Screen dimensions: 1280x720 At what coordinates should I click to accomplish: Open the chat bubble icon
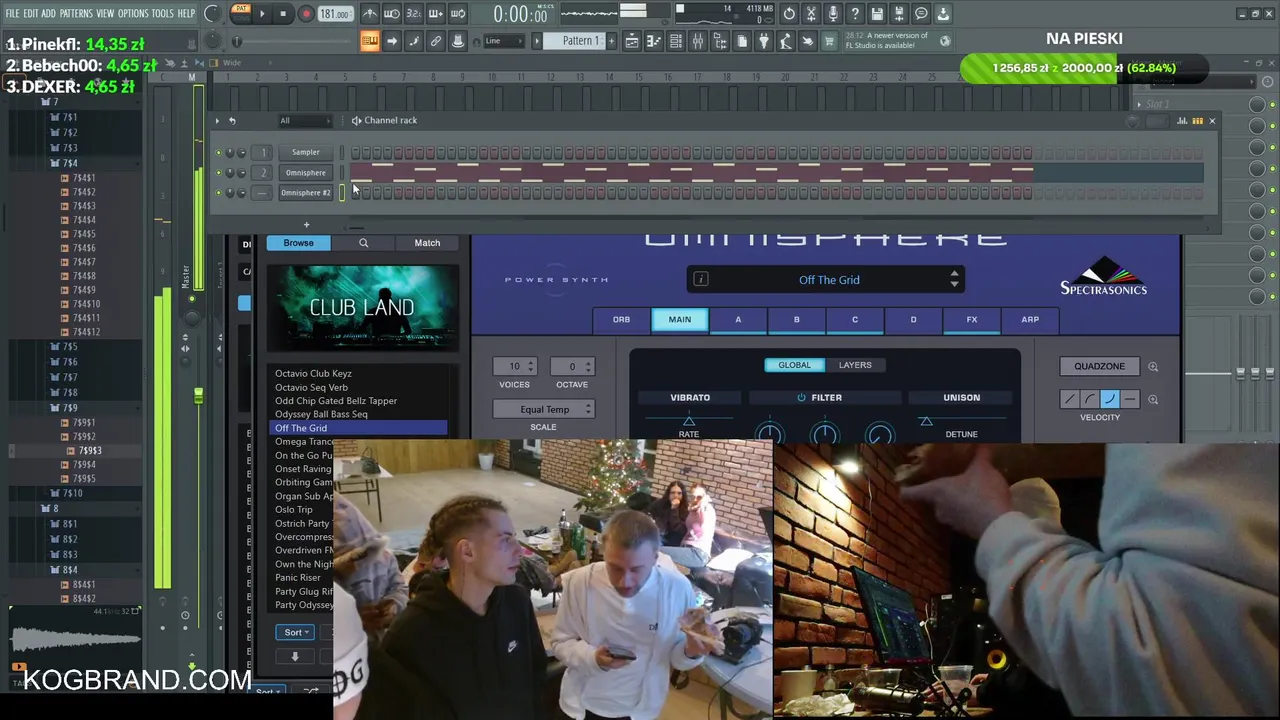pyautogui.click(x=921, y=14)
